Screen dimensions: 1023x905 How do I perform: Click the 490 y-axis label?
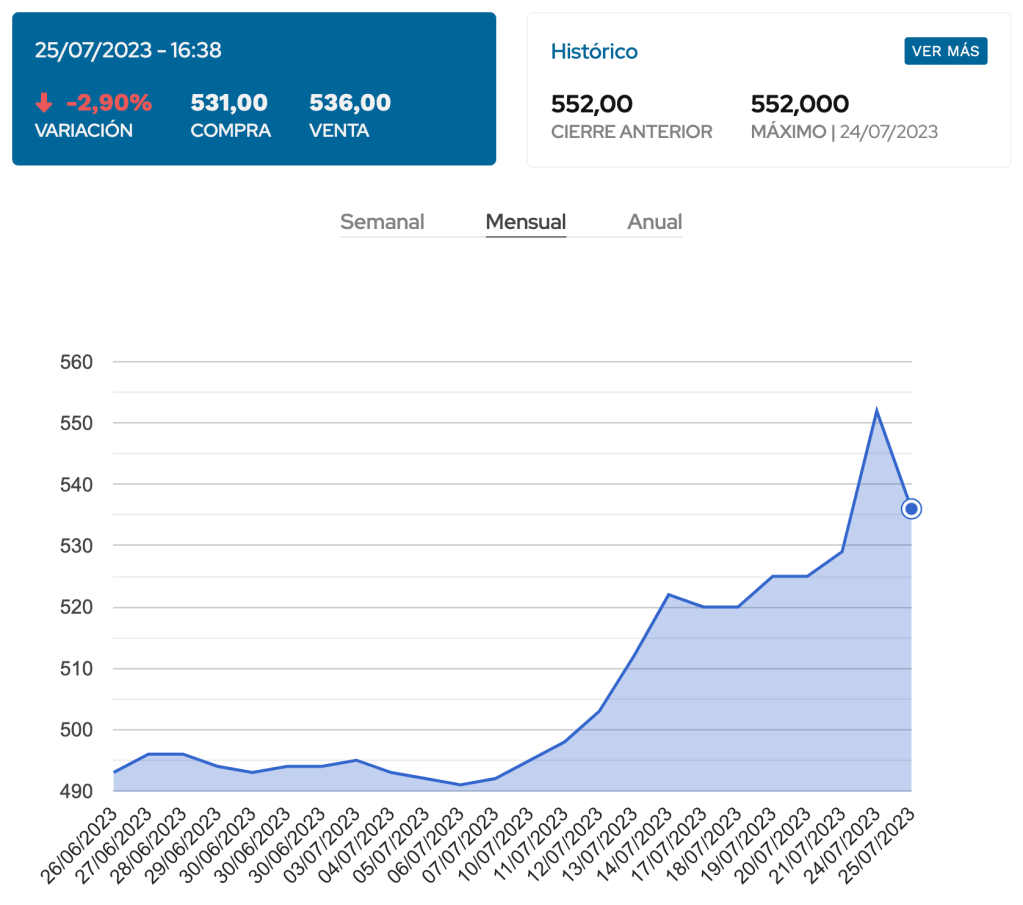pyautogui.click(x=76, y=791)
